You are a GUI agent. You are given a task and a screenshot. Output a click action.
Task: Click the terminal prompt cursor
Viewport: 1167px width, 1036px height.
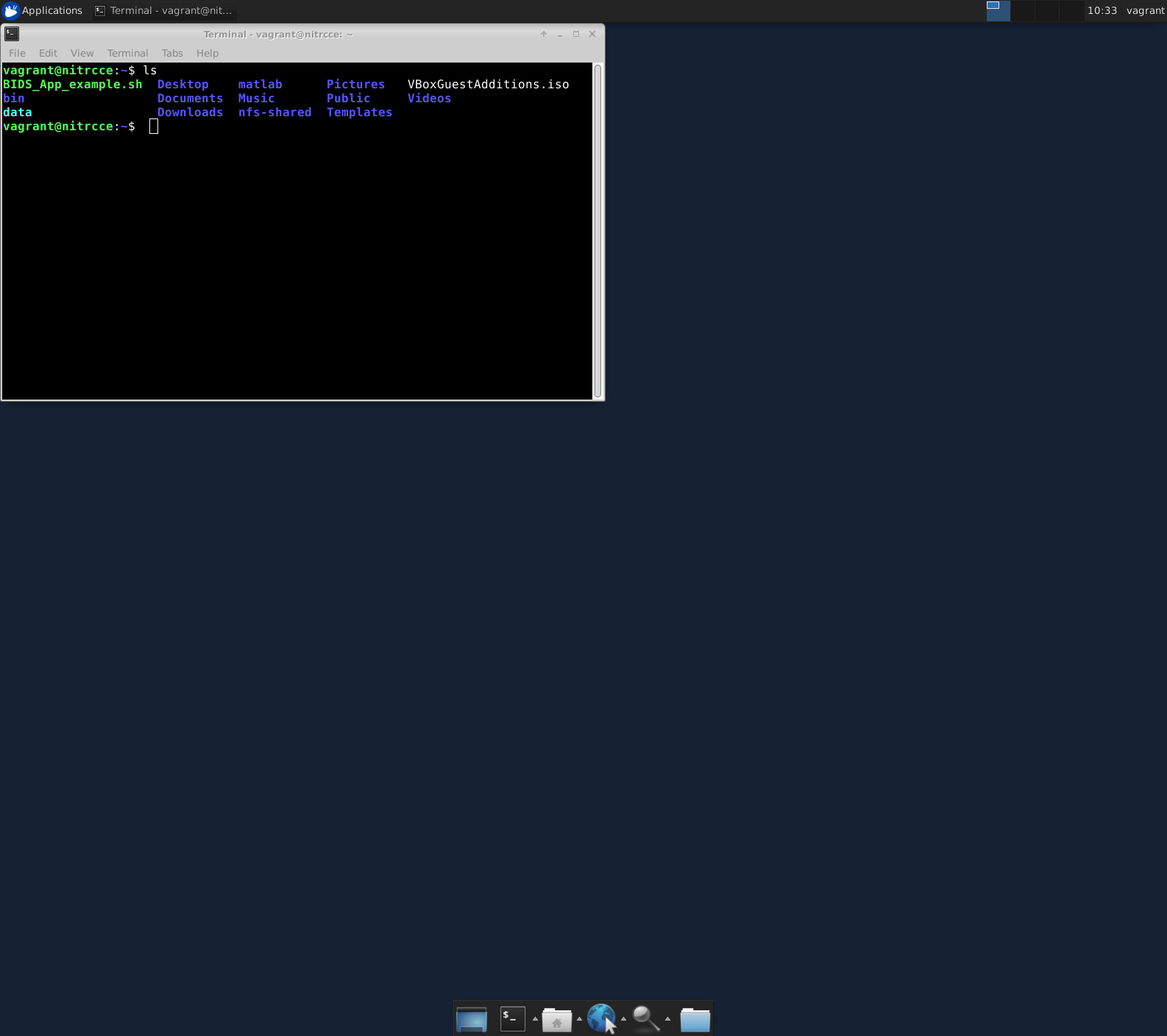(x=154, y=127)
